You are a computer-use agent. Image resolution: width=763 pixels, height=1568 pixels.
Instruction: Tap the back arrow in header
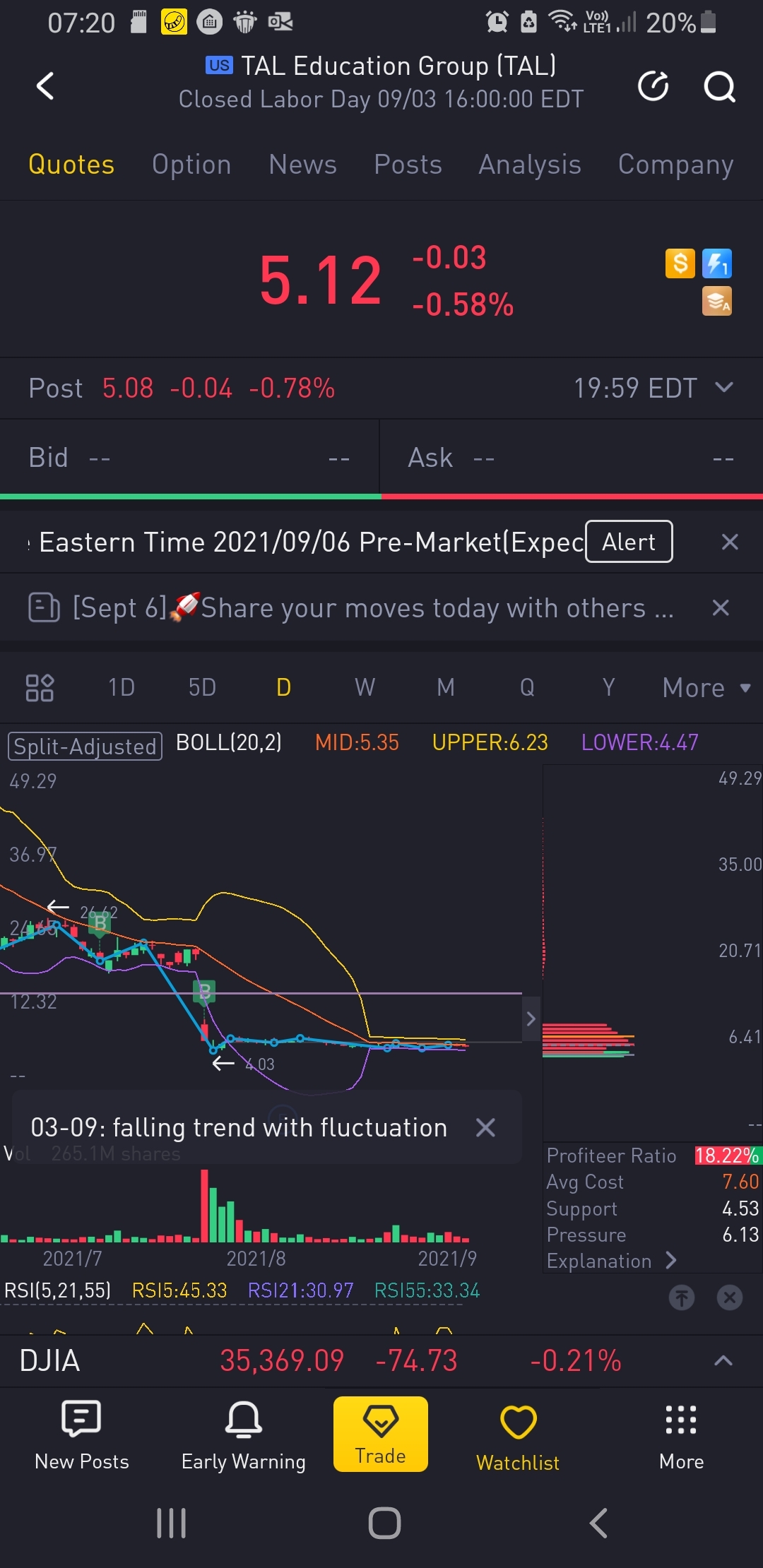(x=45, y=86)
